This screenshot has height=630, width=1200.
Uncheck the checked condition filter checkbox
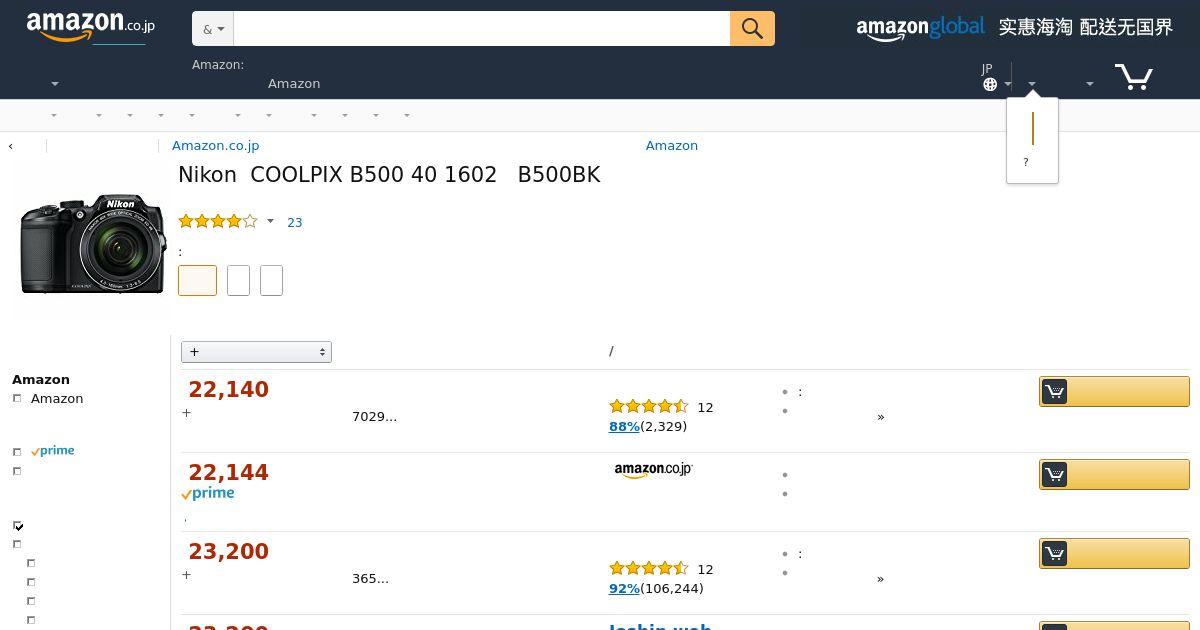point(18,526)
